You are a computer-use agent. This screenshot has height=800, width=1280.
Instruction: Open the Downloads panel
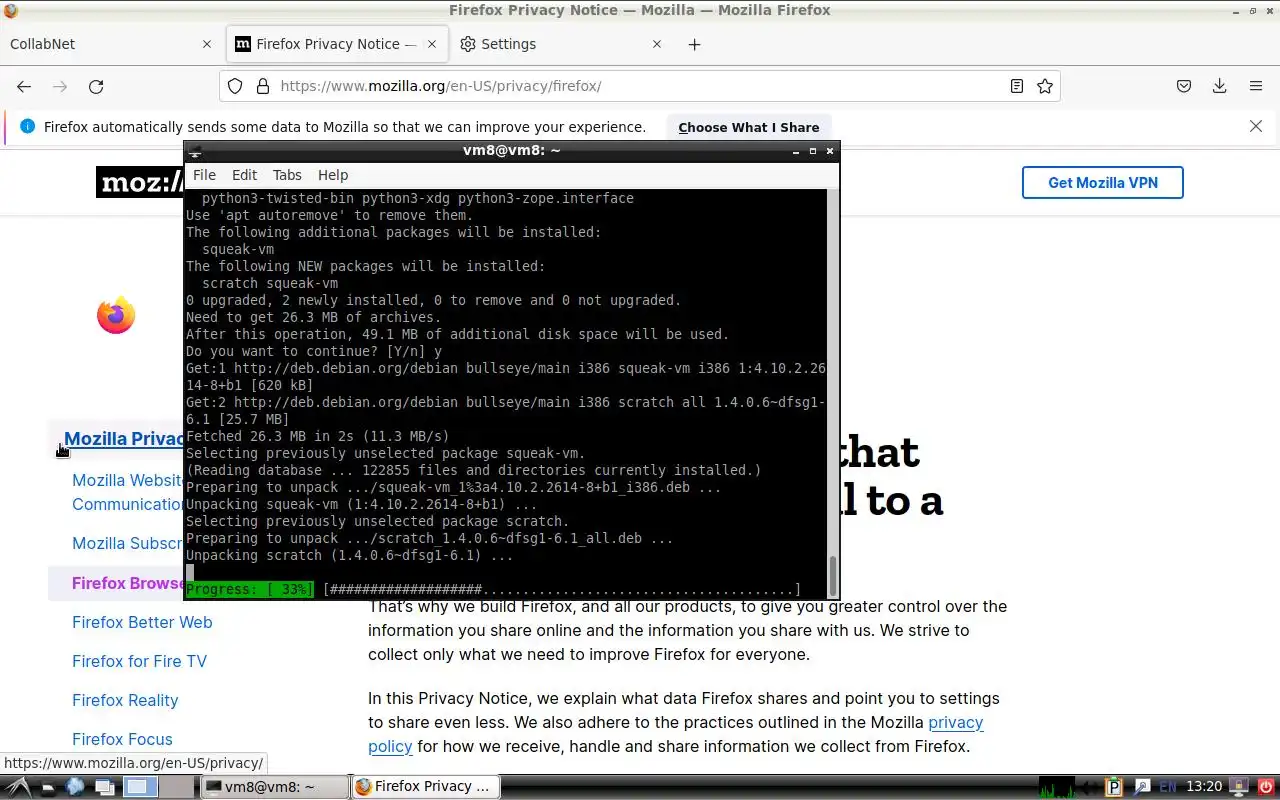(1219, 86)
